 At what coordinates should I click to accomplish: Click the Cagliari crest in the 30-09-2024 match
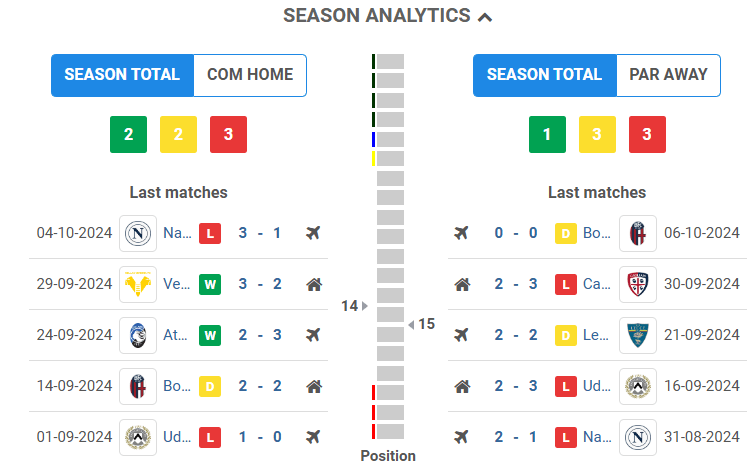[637, 285]
